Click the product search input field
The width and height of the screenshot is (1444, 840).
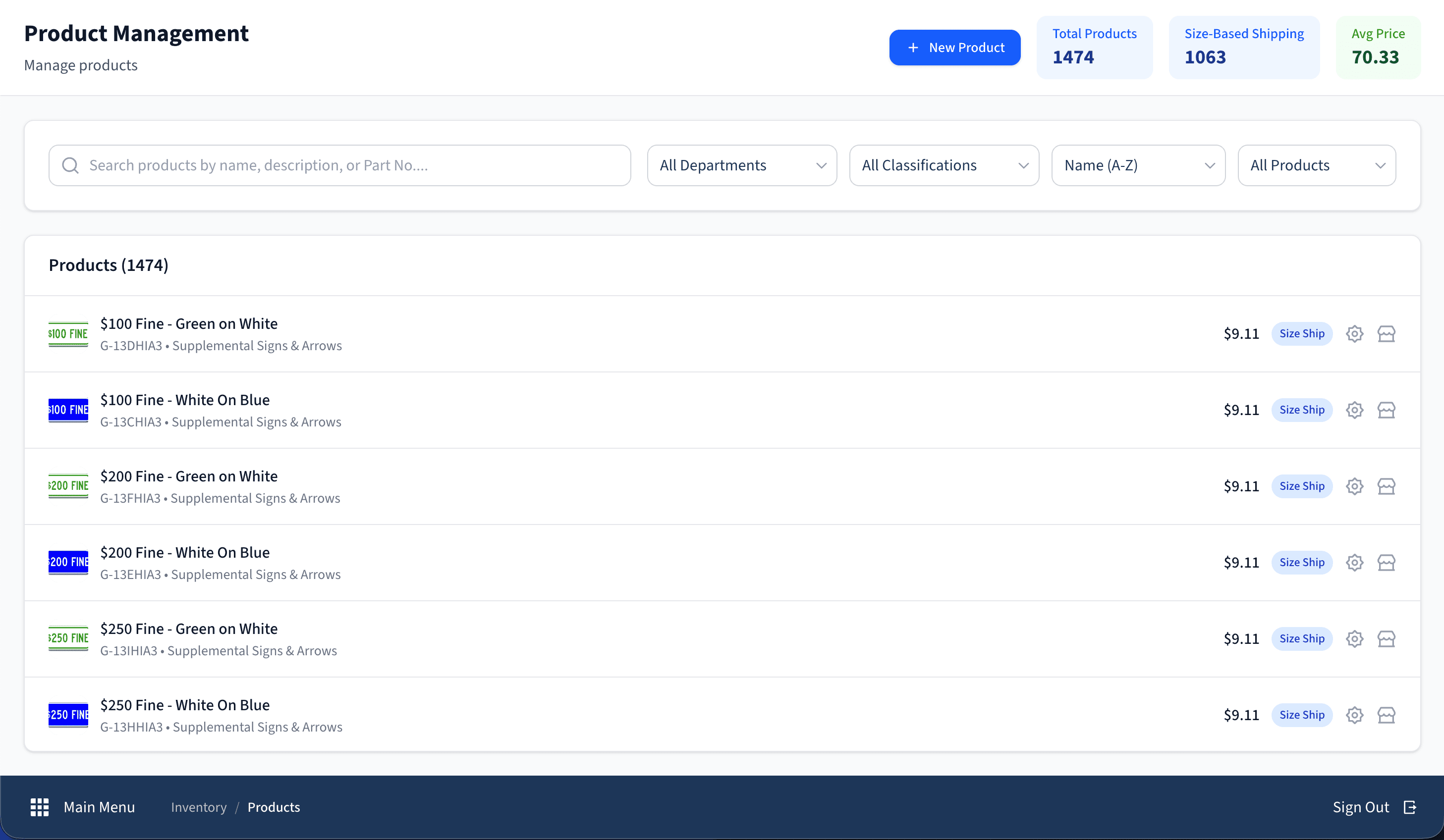(x=340, y=165)
